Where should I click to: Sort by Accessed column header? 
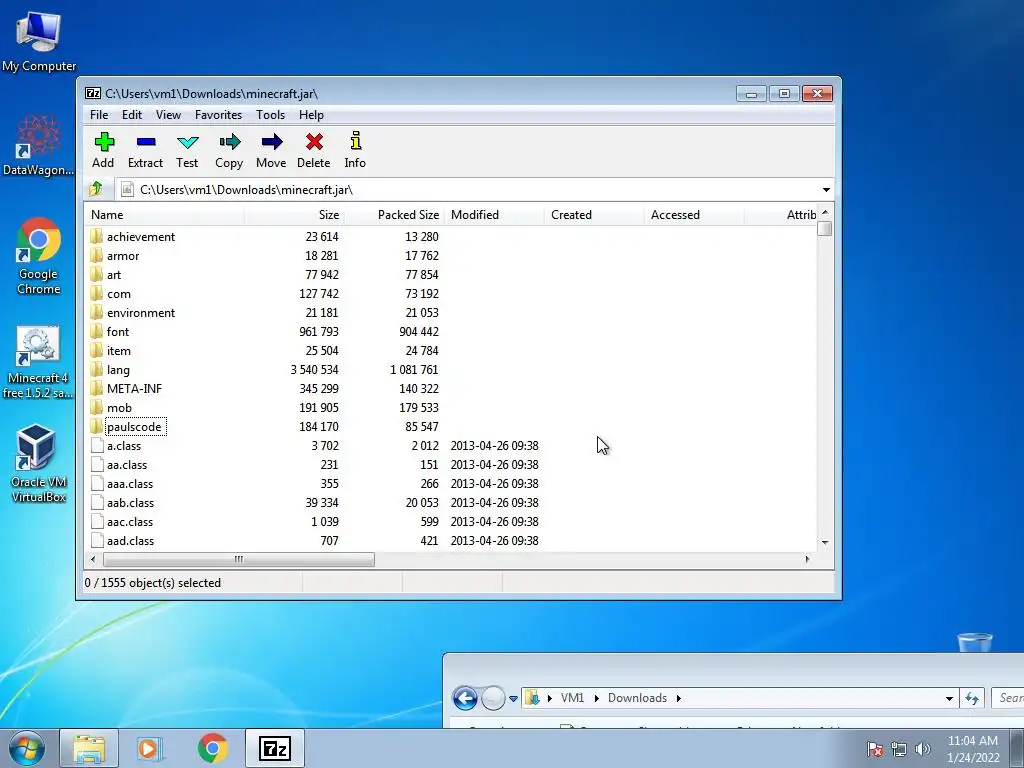point(694,215)
